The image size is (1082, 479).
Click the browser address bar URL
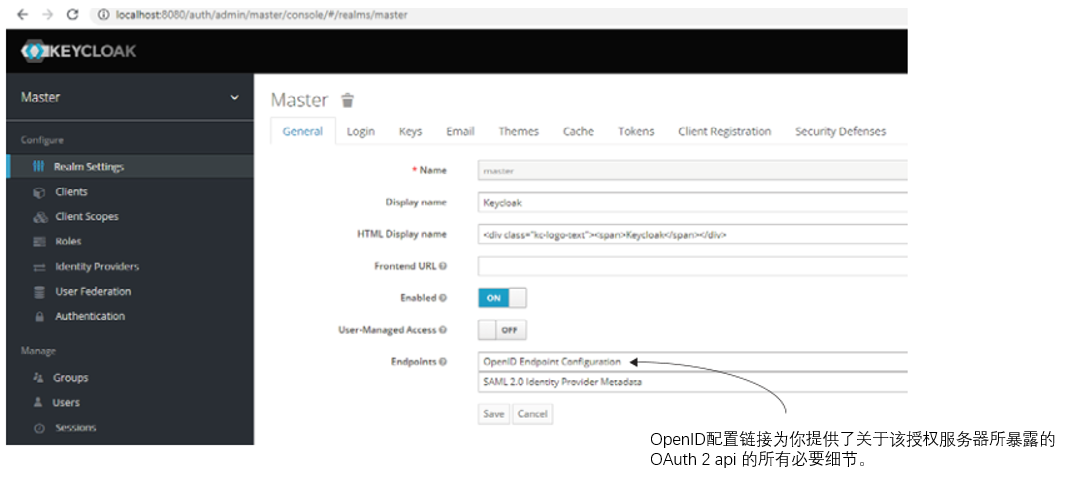(262, 14)
